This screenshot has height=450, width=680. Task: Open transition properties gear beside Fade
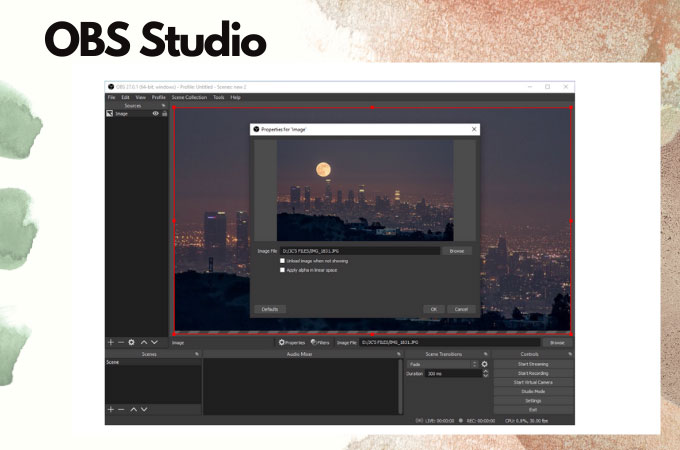485,364
